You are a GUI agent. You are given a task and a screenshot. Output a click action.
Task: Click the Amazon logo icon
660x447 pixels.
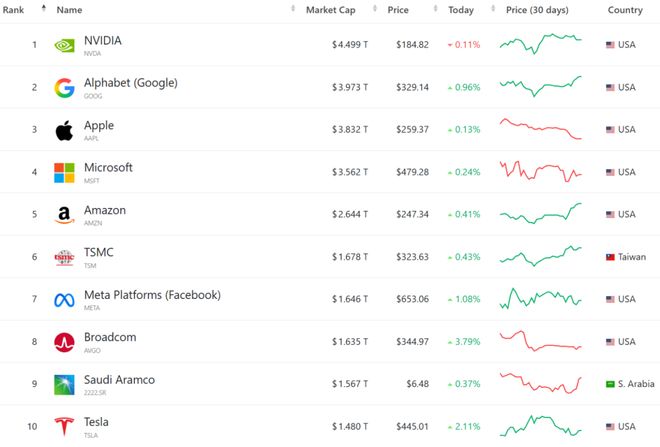point(65,215)
